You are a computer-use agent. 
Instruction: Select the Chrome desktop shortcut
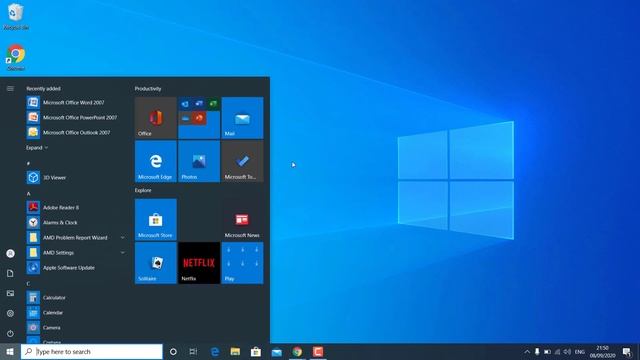[16, 57]
